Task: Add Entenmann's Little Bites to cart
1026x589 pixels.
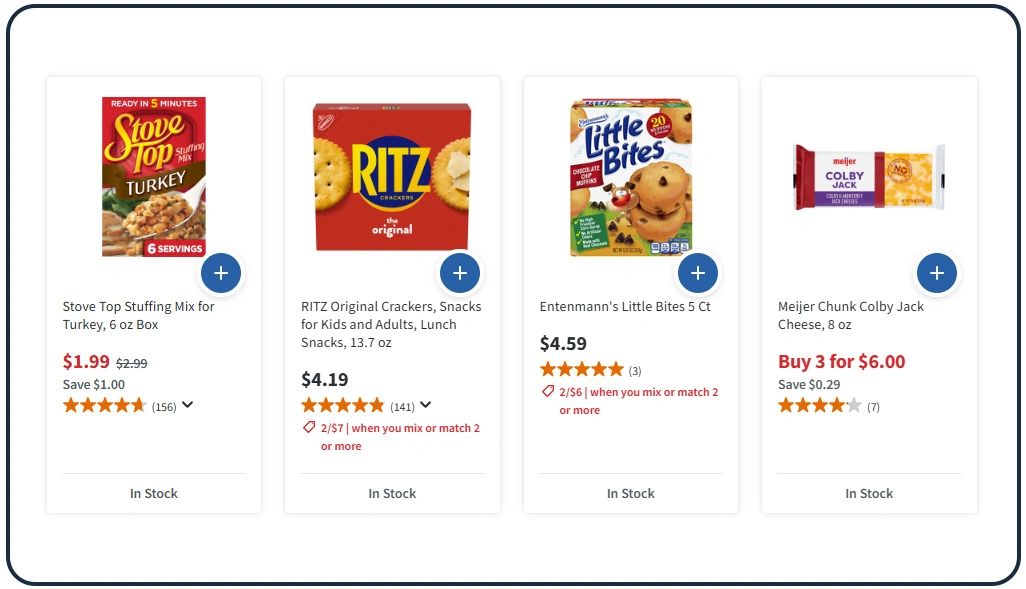Action: tap(698, 272)
